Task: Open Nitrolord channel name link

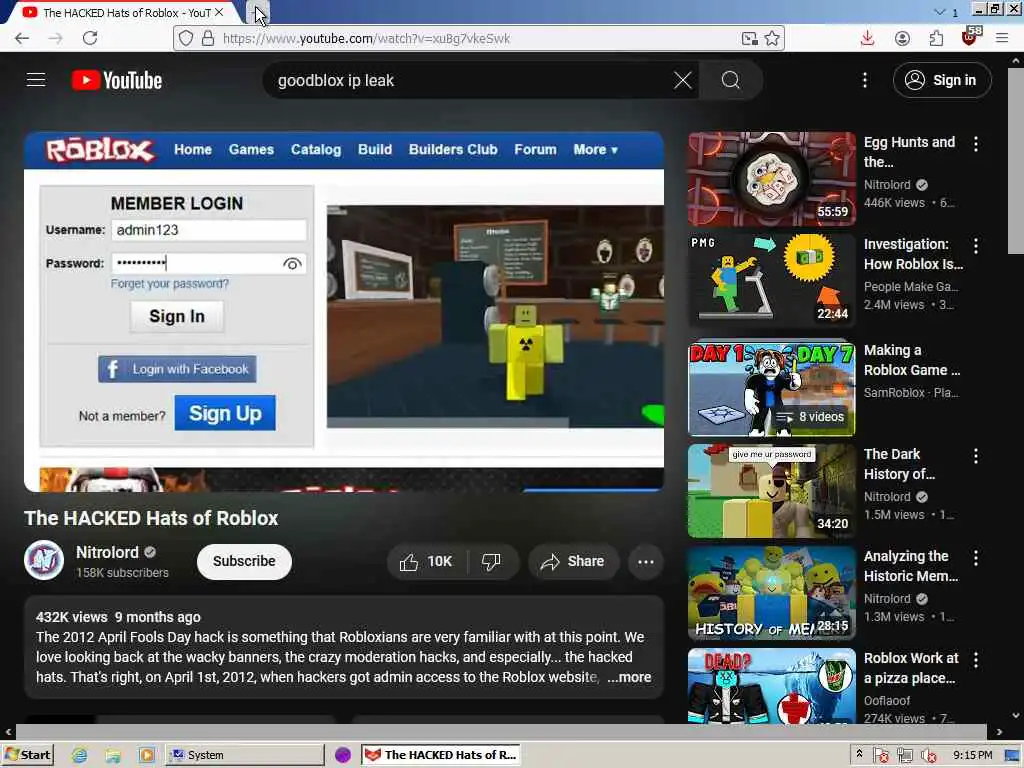Action: (107, 552)
